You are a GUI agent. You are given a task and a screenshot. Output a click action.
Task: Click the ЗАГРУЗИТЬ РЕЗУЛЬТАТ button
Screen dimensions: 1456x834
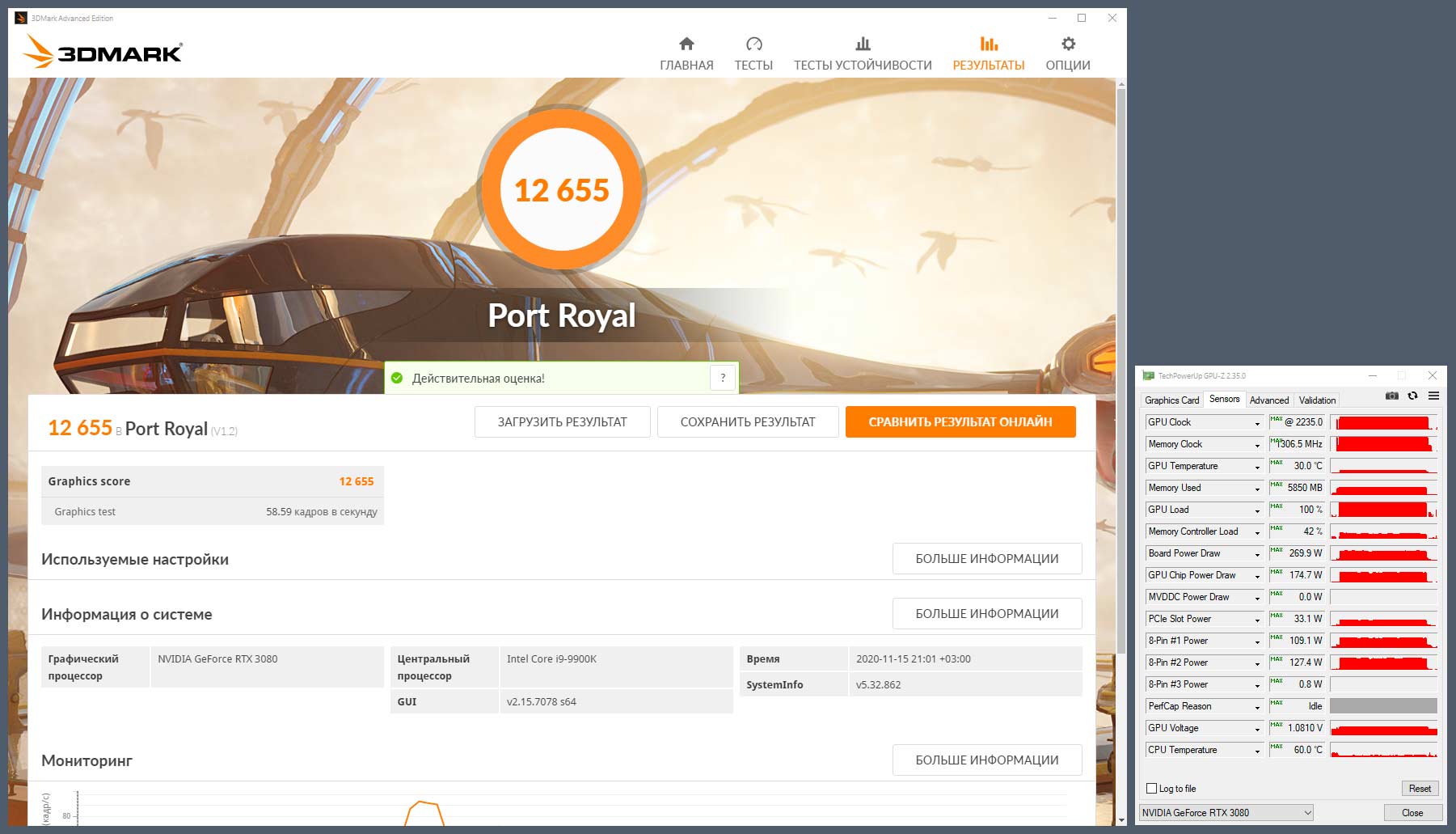(563, 421)
